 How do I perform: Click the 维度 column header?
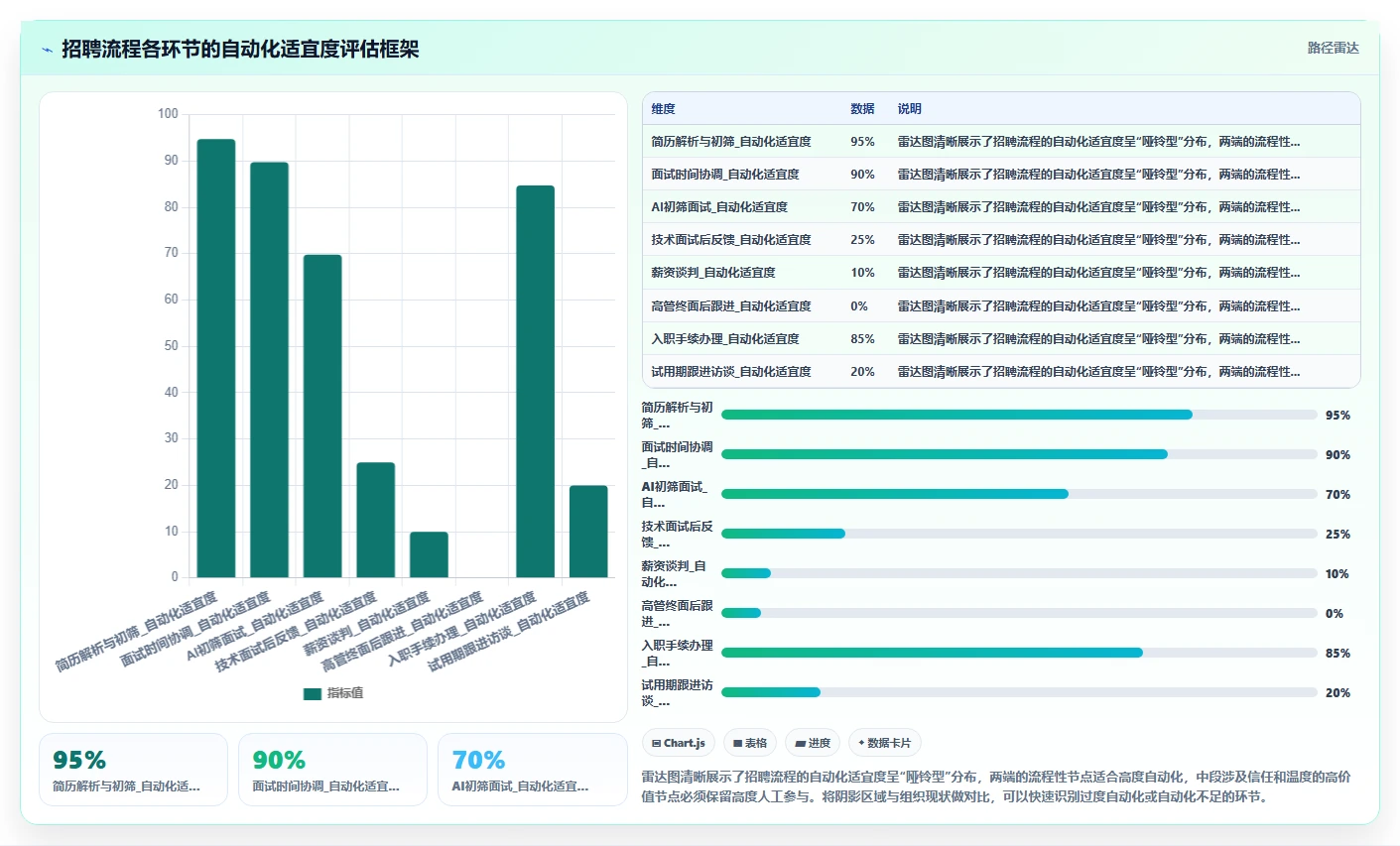pyautogui.click(x=663, y=109)
